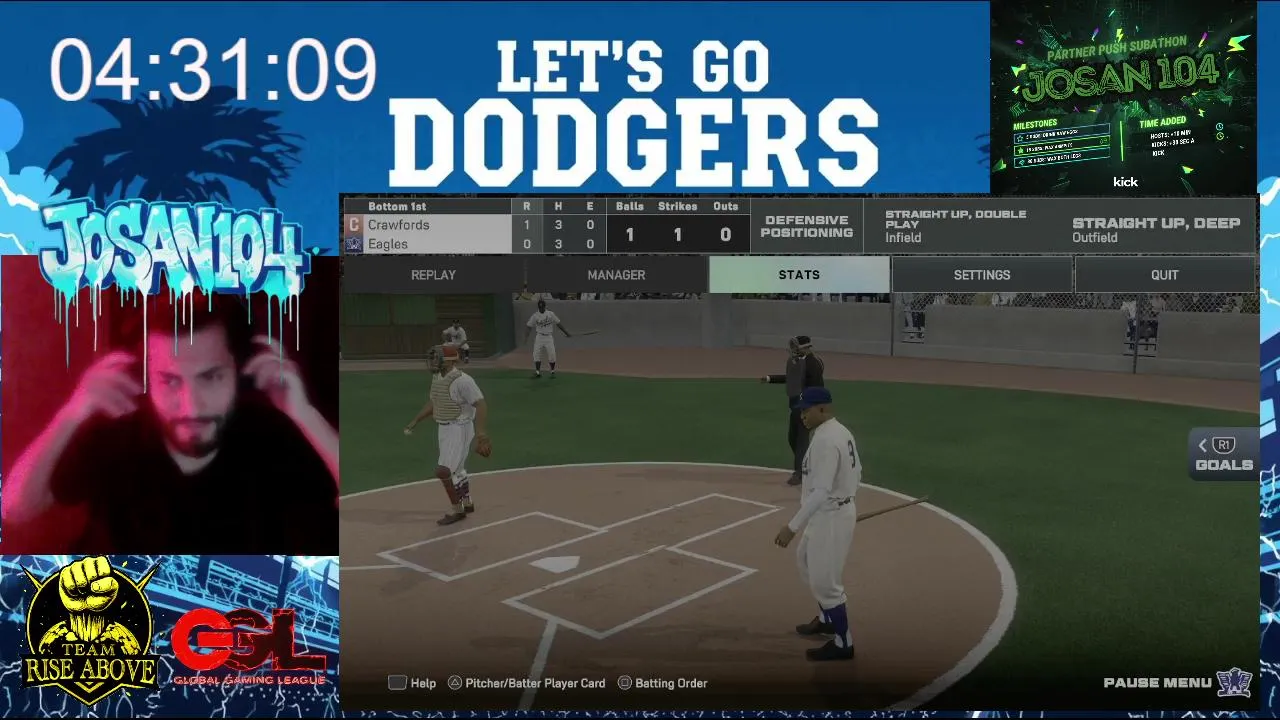
Task: Click the Outs count value
Action: [726, 235]
